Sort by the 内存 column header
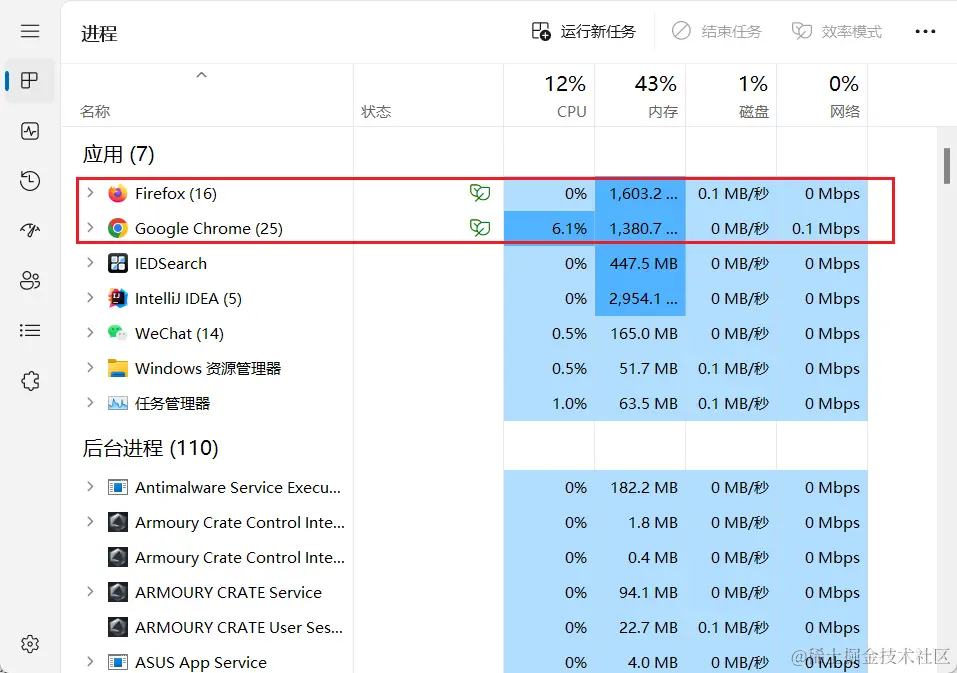 [640, 96]
